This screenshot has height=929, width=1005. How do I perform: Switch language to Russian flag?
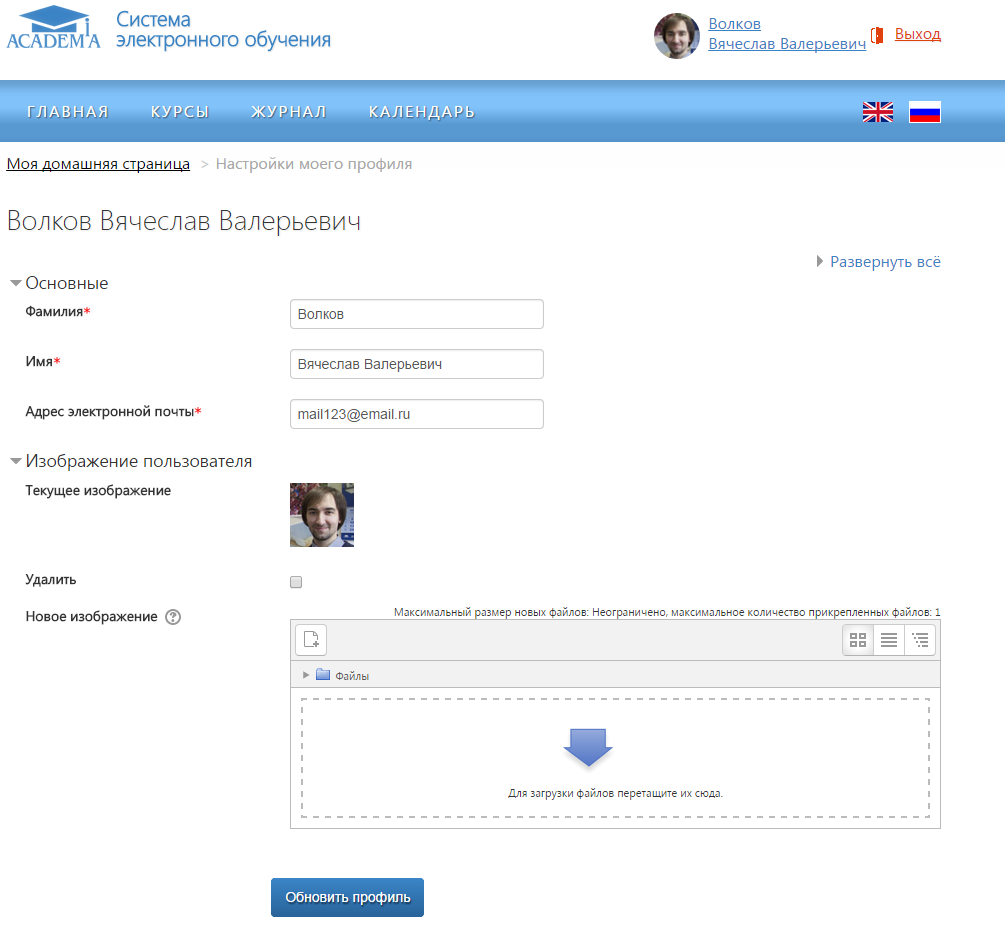(924, 112)
